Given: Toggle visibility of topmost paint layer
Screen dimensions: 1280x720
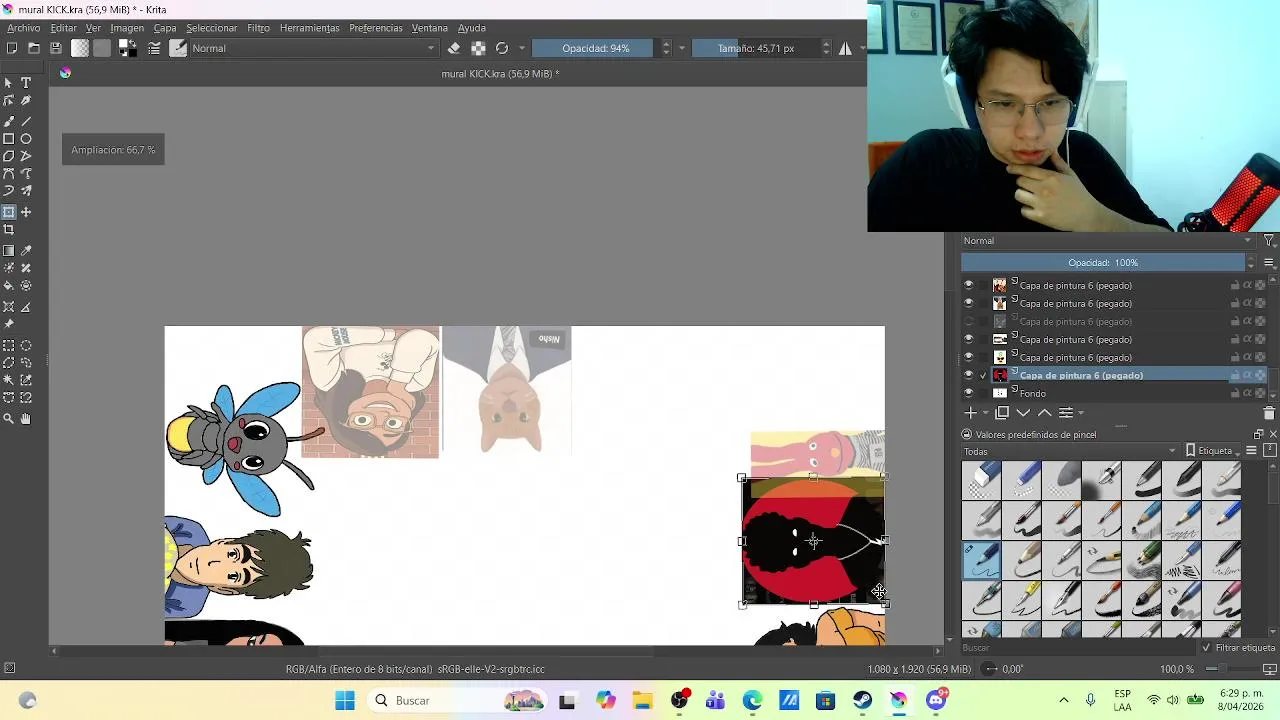Looking at the screenshot, I should 968,285.
